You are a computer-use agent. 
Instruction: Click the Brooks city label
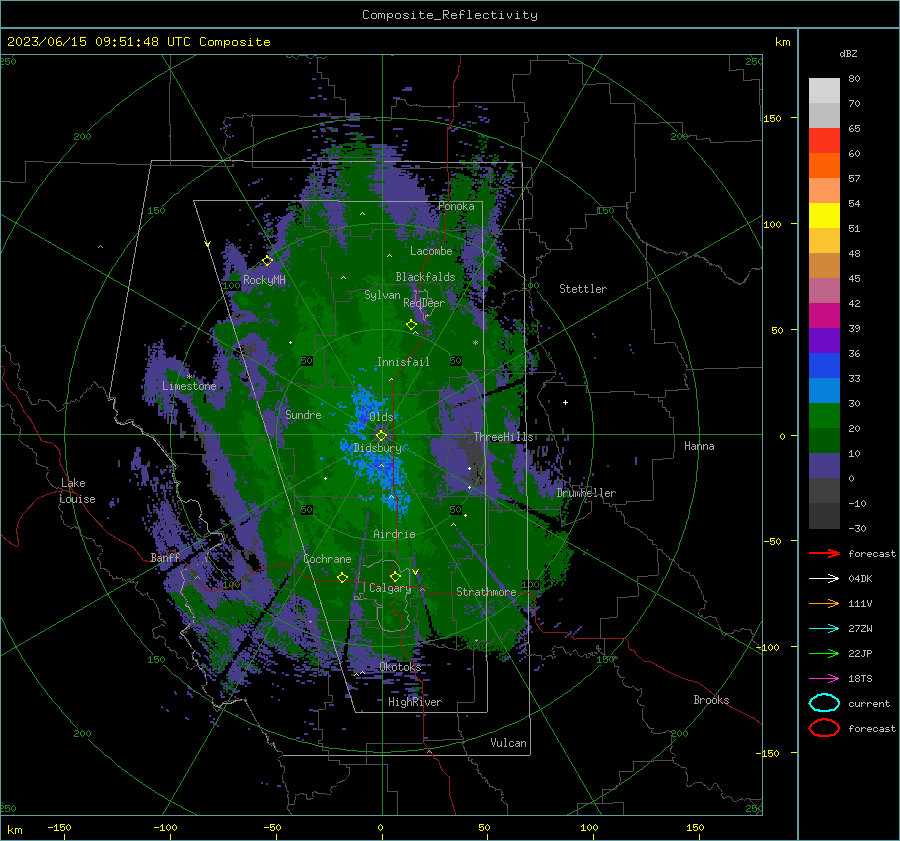pyautogui.click(x=711, y=700)
